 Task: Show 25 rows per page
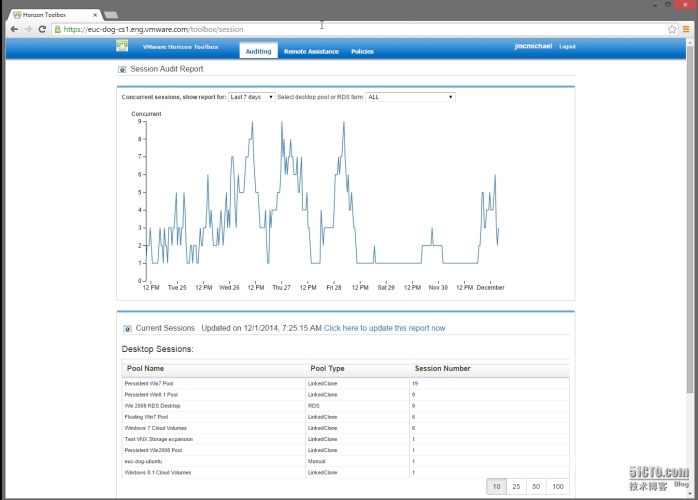coord(516,487)
